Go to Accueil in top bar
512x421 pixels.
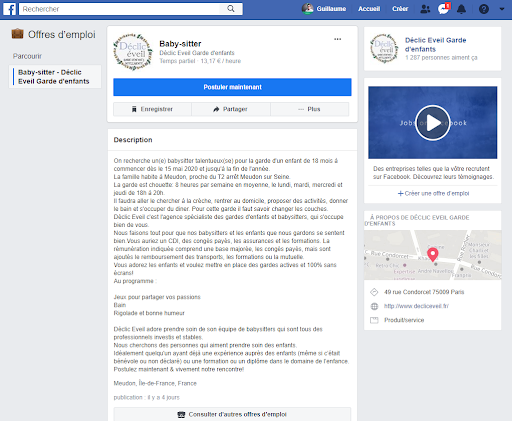(x=369, y=9)
